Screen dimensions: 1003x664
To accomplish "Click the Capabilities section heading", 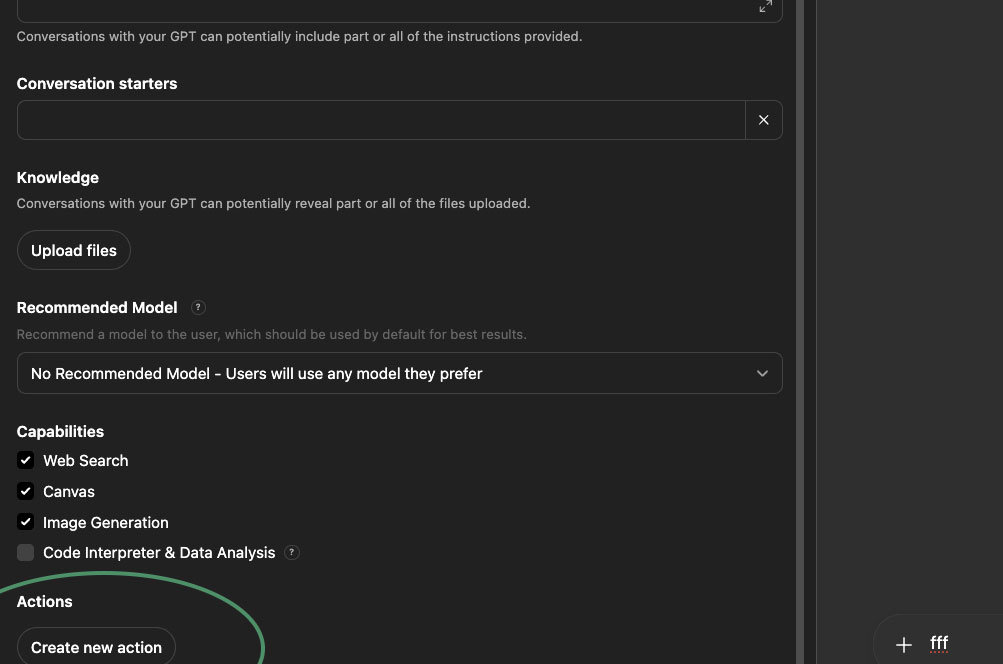I will click(x=60, y=431).
